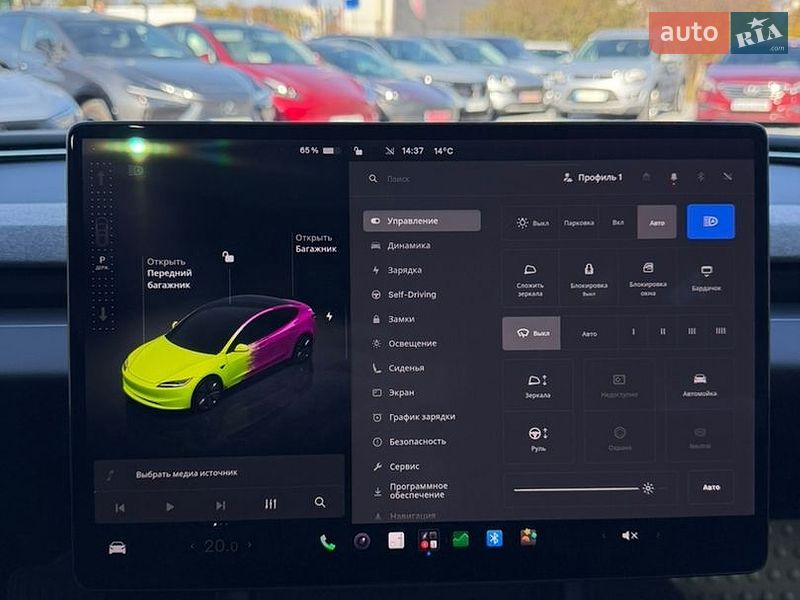The width and height of the screenshot is (800, 600).
Task: Toggle Блокировка child lock
Action: 589,279
